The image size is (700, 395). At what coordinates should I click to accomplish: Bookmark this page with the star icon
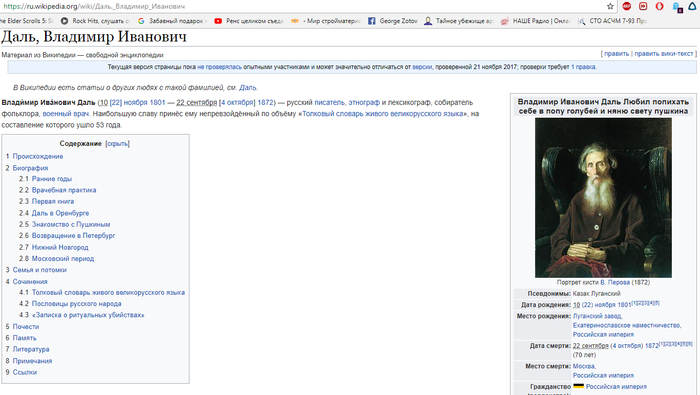610,6
